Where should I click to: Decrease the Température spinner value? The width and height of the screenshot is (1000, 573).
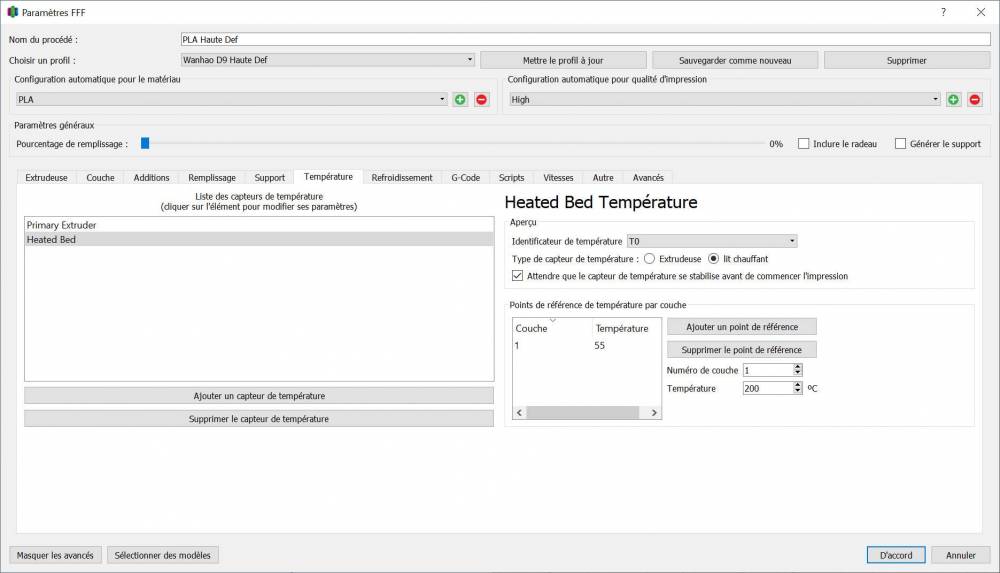click(797, 391)
